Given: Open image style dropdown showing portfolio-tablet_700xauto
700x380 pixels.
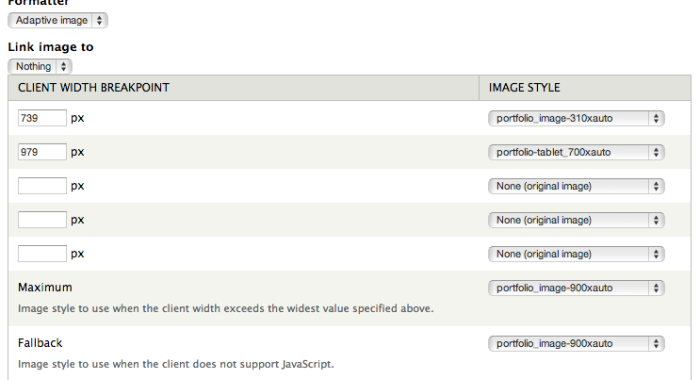Looking at the screenshot, I should click(x=576, y=152).
